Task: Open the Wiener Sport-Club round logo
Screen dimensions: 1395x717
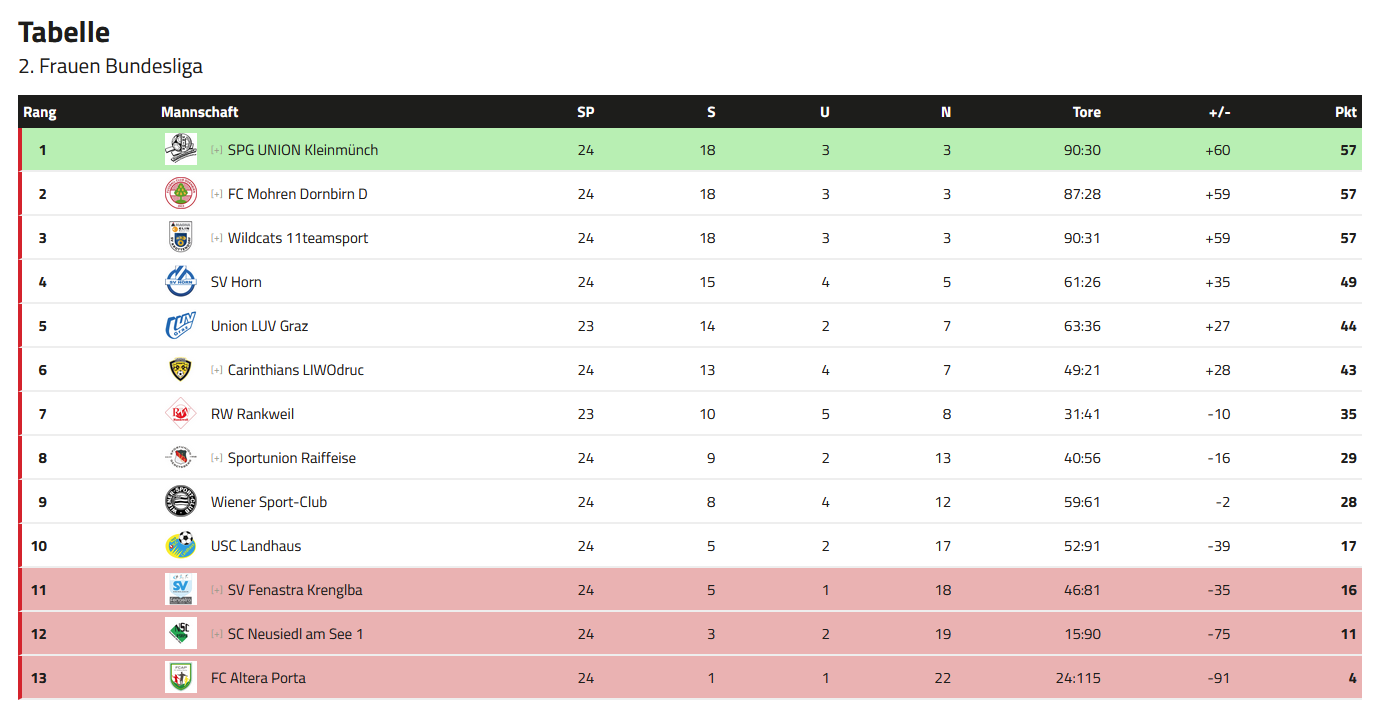Action: 181,502
